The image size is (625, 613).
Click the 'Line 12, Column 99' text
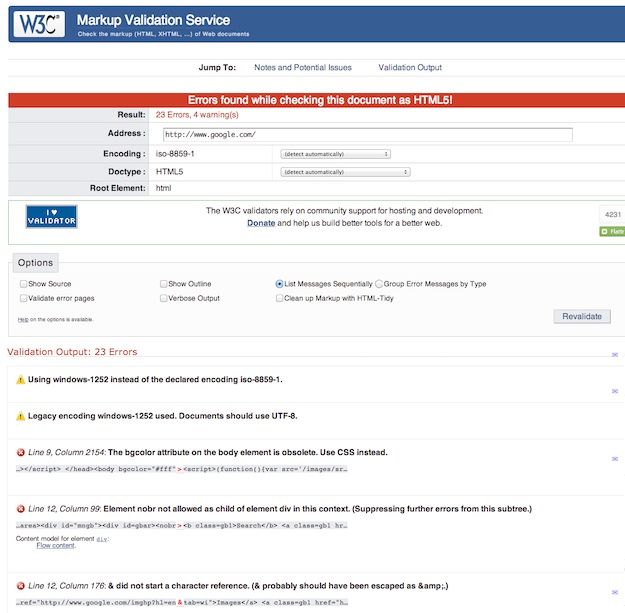[x=64, y=509]
